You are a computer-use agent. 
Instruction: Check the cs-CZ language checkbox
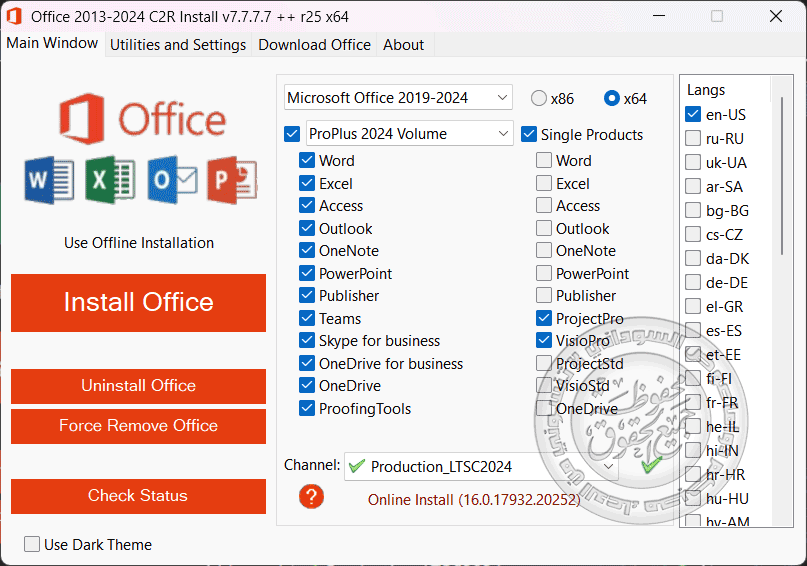point(693,234)
